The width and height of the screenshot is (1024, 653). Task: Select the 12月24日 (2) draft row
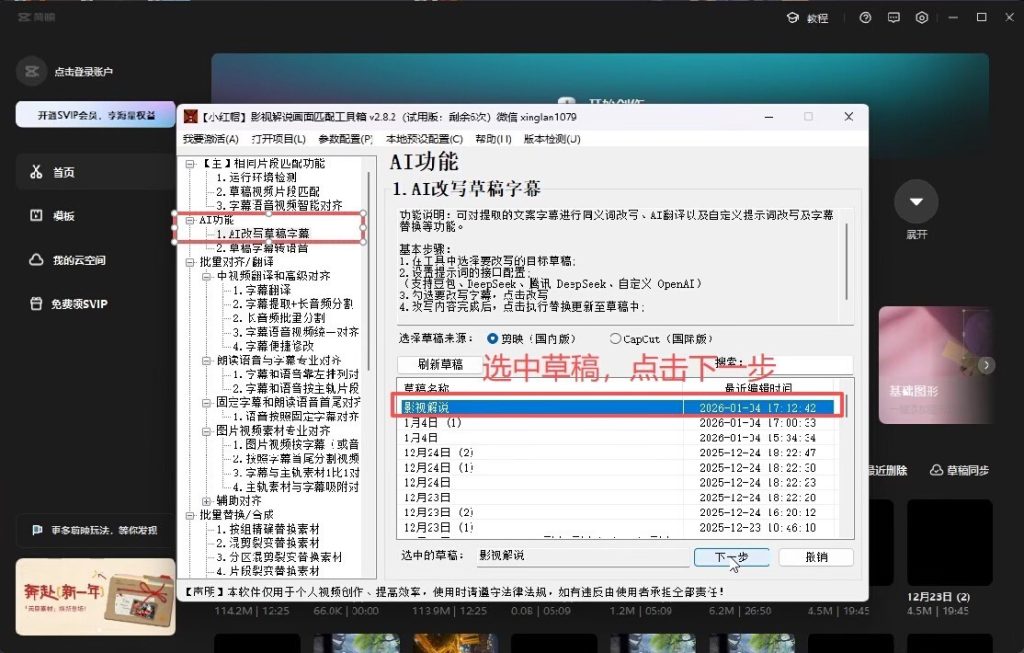(x=617, y=453)
